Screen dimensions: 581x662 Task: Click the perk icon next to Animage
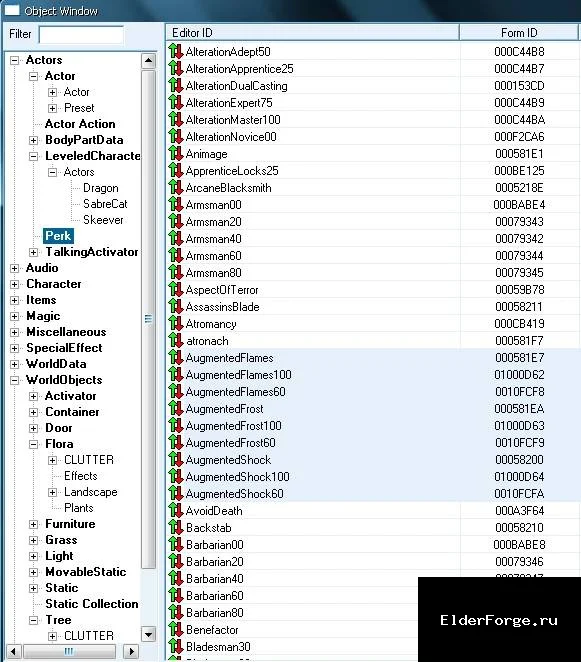pyautogui.click(x=176, y=154)
